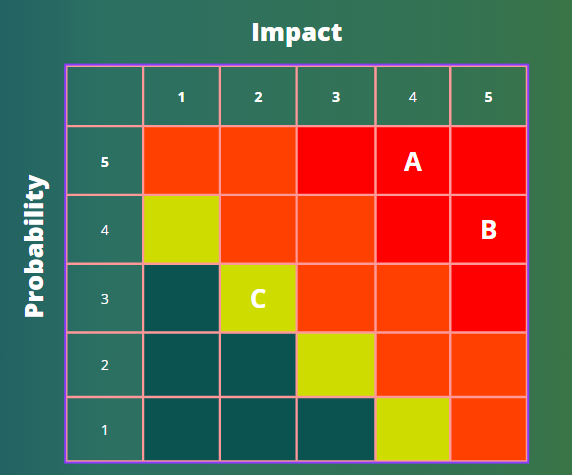Click the red cell labeled A
Viewport: 572px width, 475px height.
(413, 161)
